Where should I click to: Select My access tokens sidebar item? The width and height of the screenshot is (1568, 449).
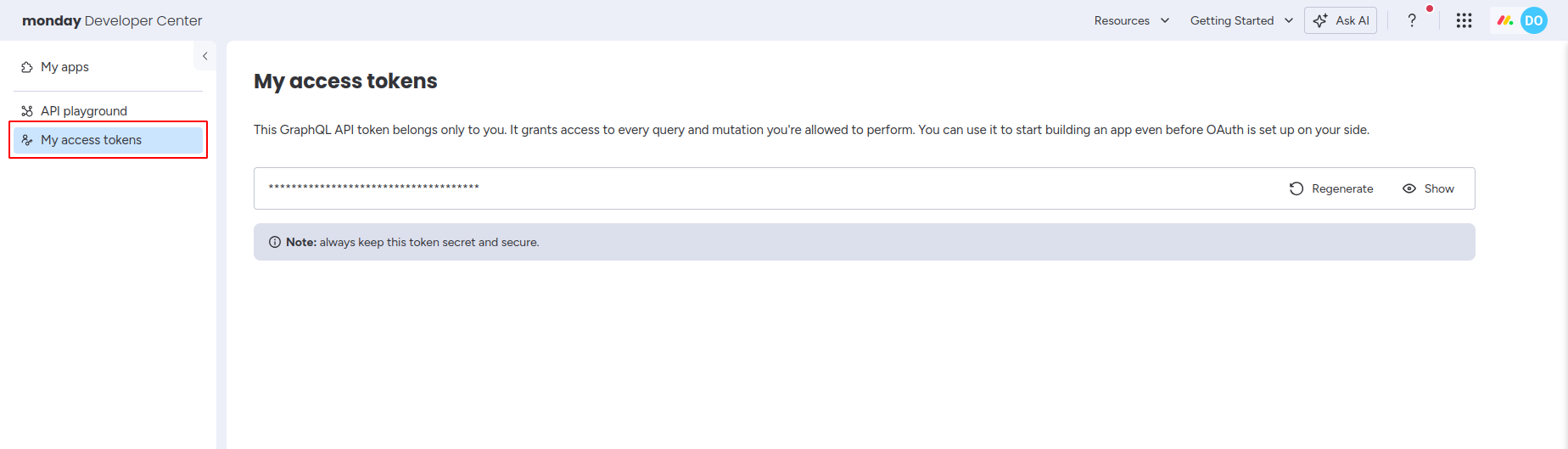point(91,140)
